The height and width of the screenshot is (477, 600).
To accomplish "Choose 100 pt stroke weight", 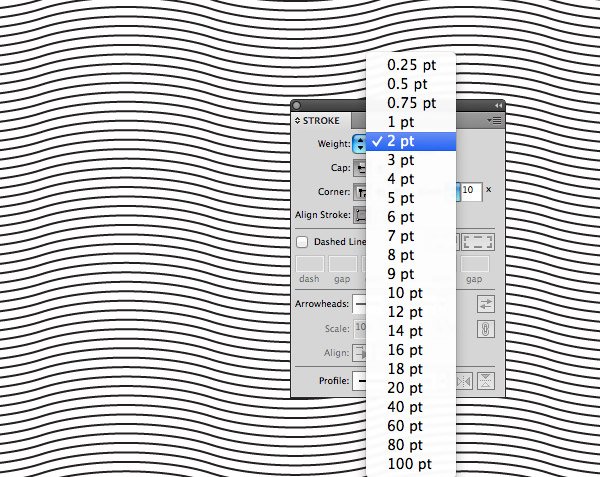I will coord(411,464).
